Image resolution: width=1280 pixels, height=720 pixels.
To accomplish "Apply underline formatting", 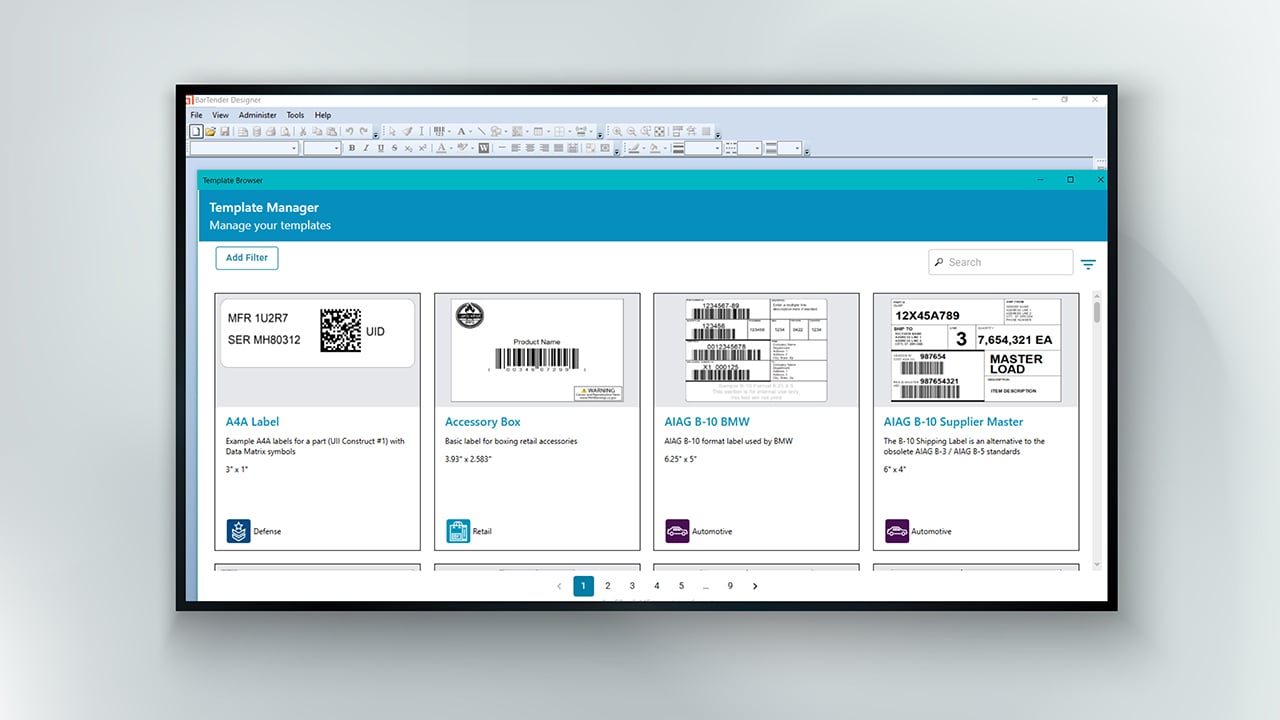I will (x=380, y=148).
